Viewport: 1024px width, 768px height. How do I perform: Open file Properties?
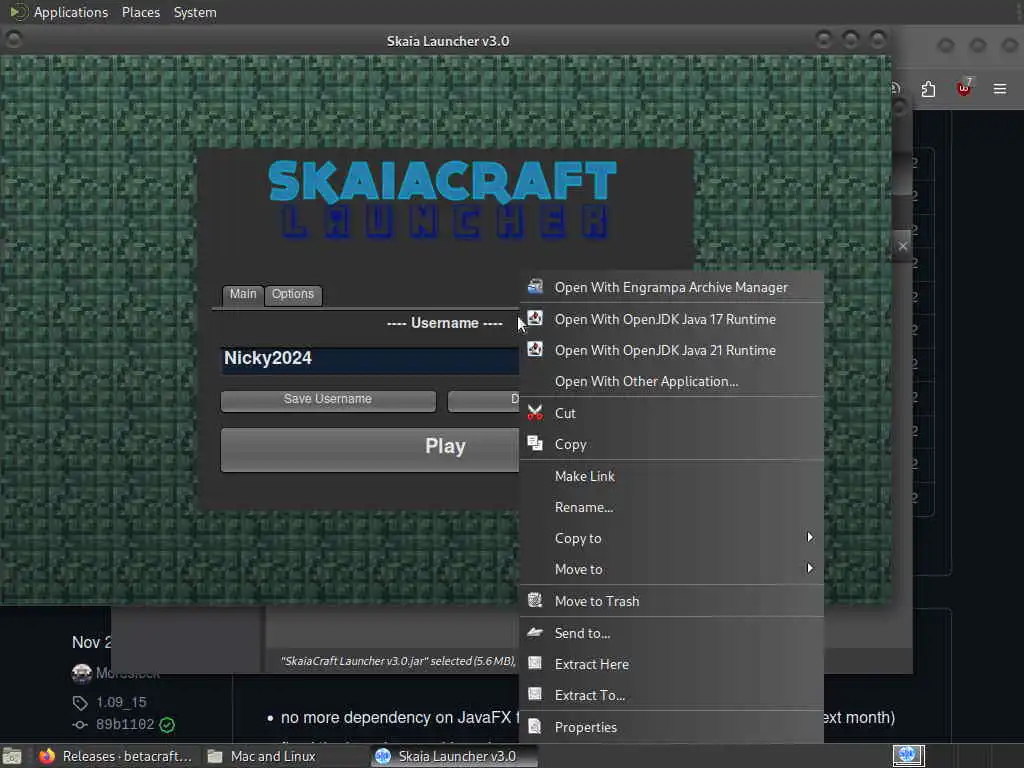point(671,728)
